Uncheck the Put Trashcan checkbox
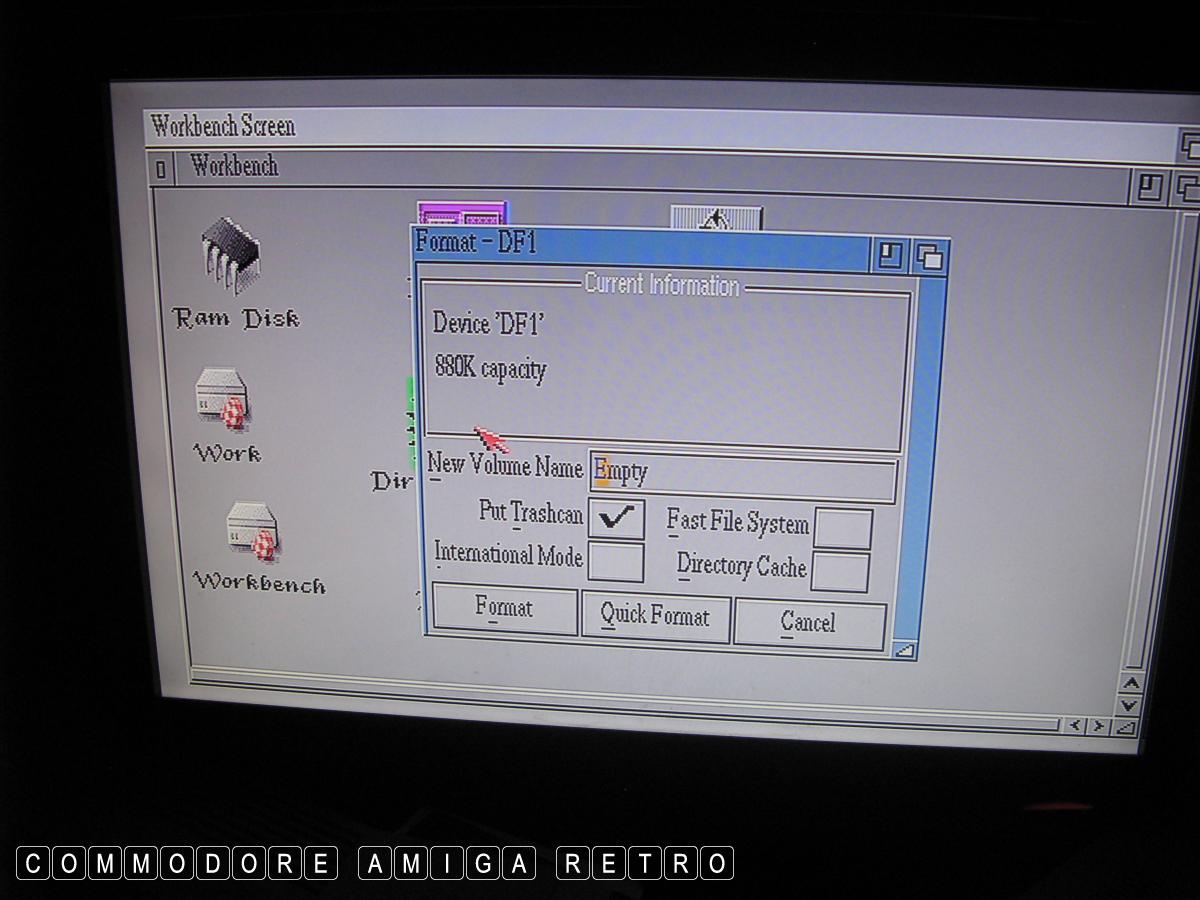The height and width of the screenshot is (900, 1200). pyautogui.click(x=616, y=518)
